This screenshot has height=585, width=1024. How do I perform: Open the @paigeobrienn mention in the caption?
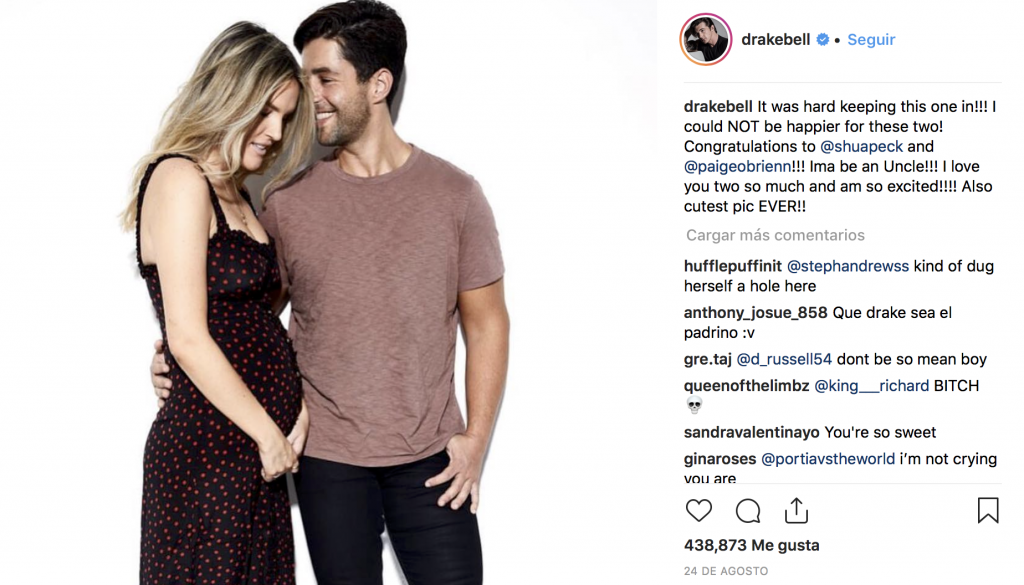pos(737,166)
